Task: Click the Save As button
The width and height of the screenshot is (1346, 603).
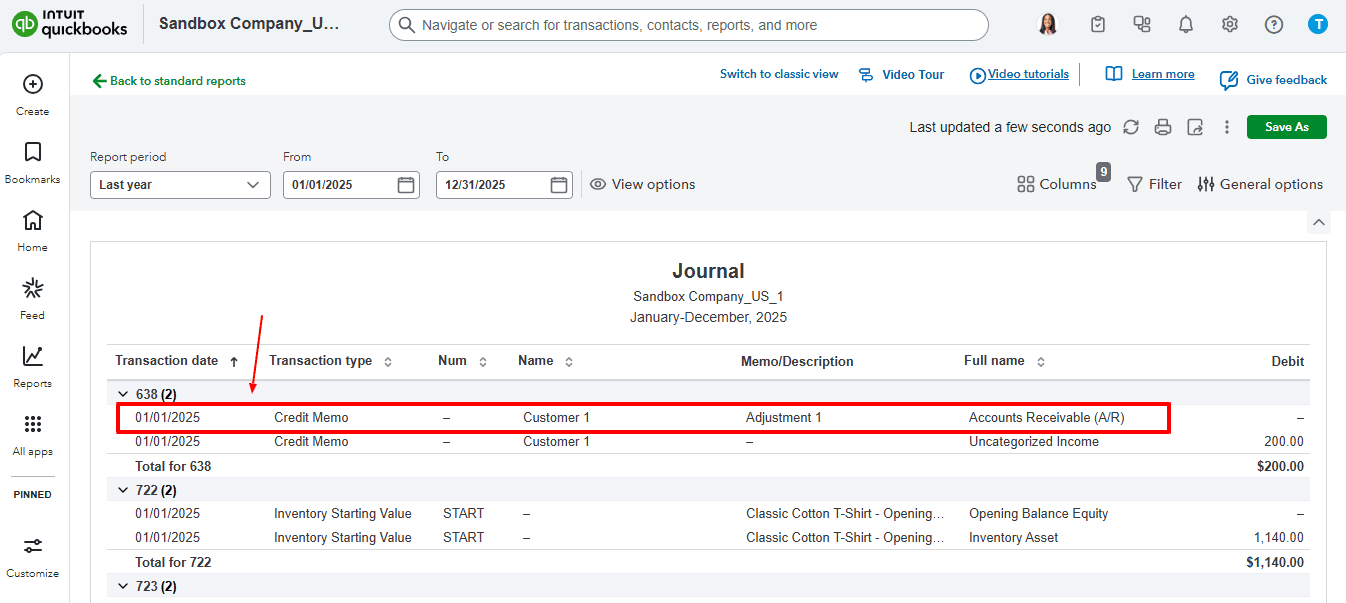Action: click(x=1286, y=127)
